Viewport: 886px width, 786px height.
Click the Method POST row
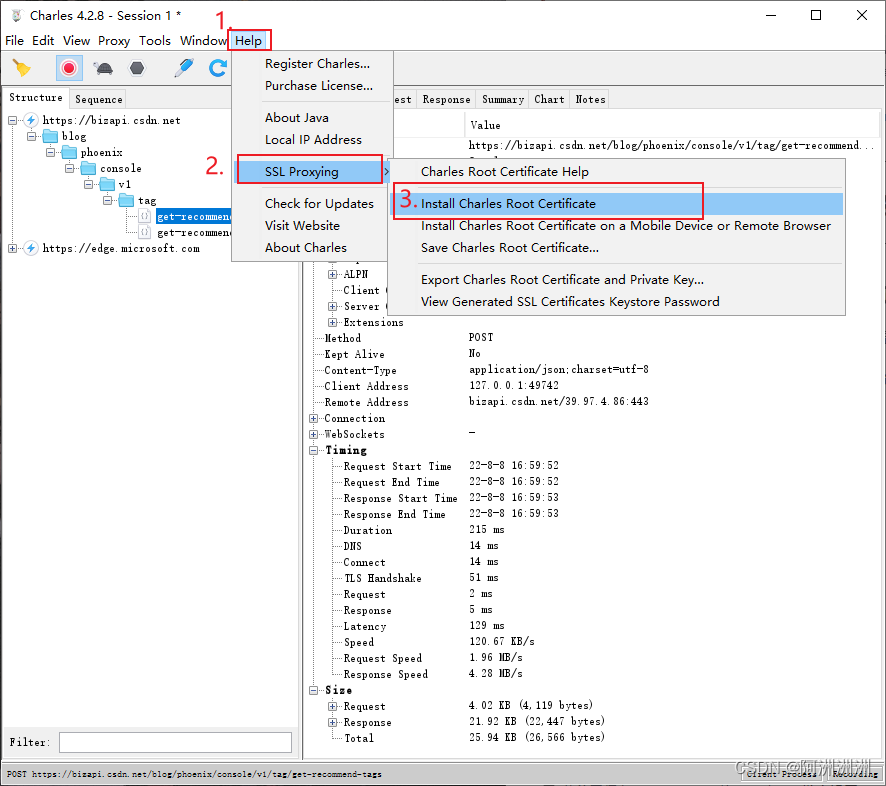point(481,338)
